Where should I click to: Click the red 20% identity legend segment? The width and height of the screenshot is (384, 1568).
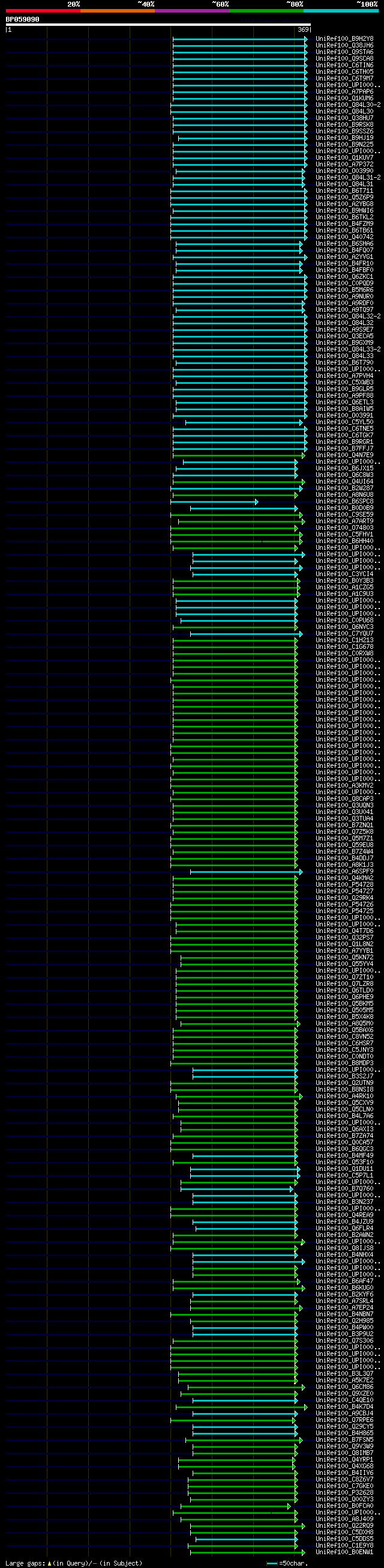(x=43, y=11)
